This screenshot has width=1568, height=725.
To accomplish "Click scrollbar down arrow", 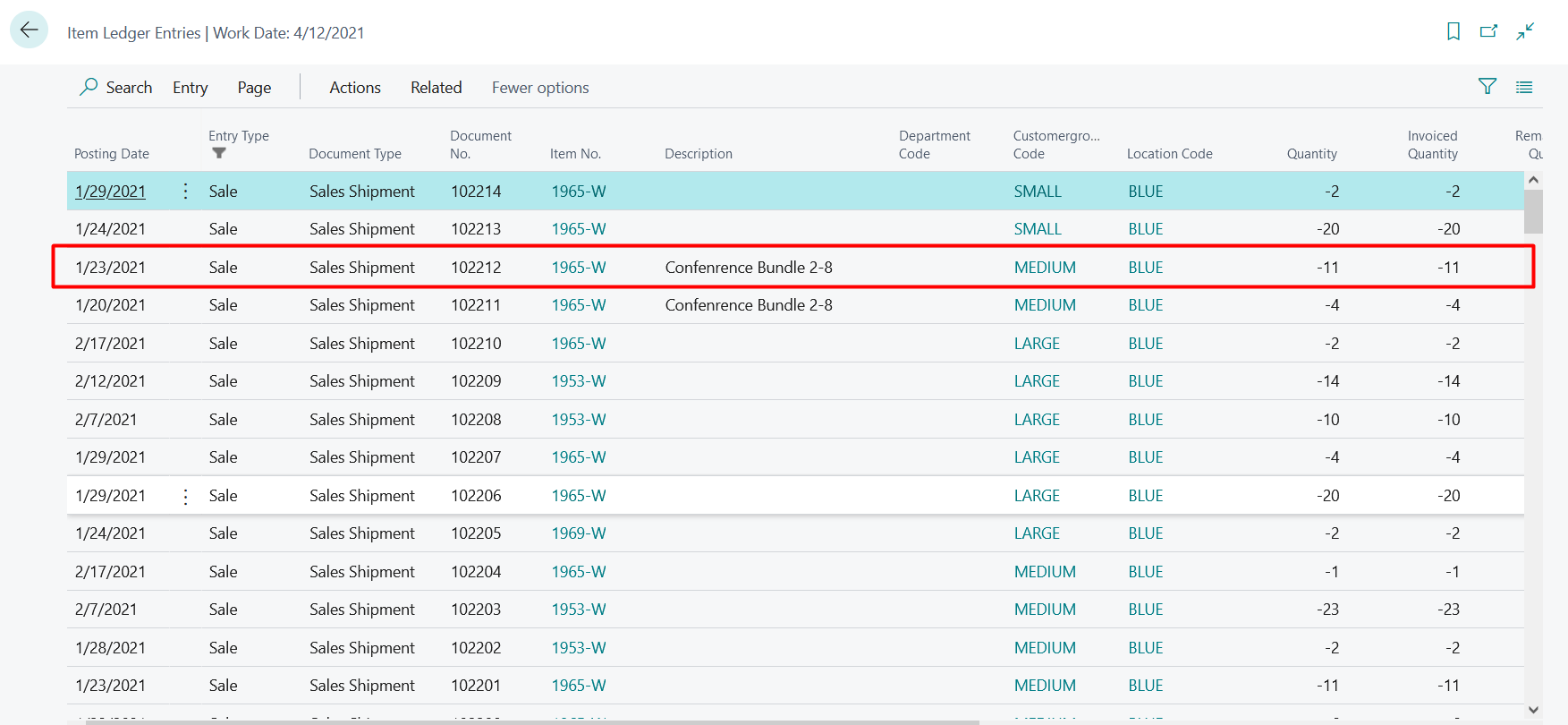I will (1533, 710).
